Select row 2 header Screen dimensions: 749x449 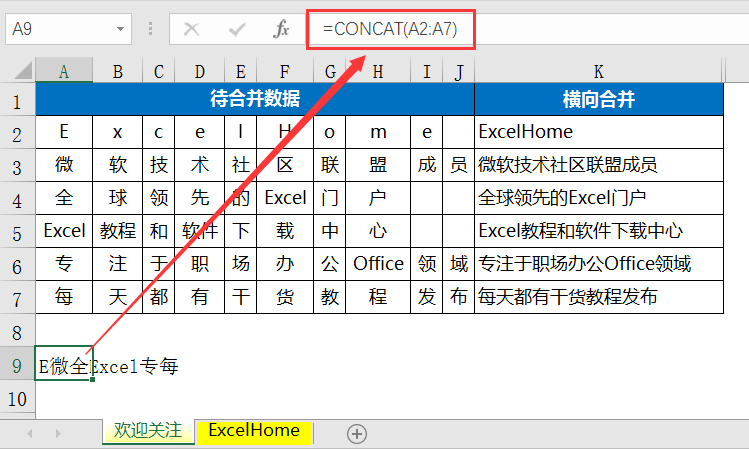pos(17,132)
